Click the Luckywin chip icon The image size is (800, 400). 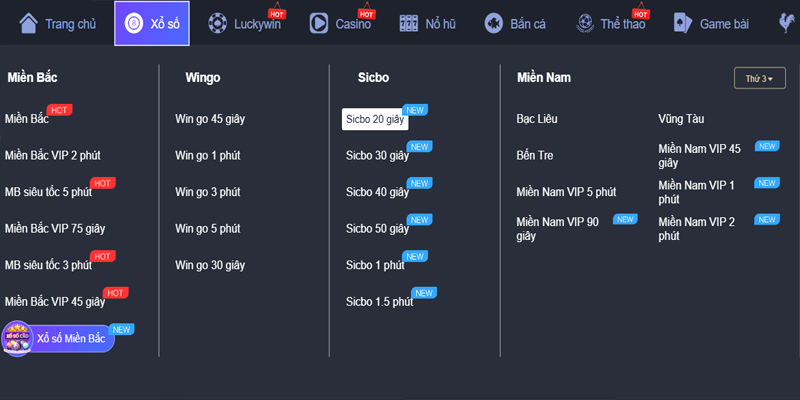pyautogui.click(x=217, y=23)
